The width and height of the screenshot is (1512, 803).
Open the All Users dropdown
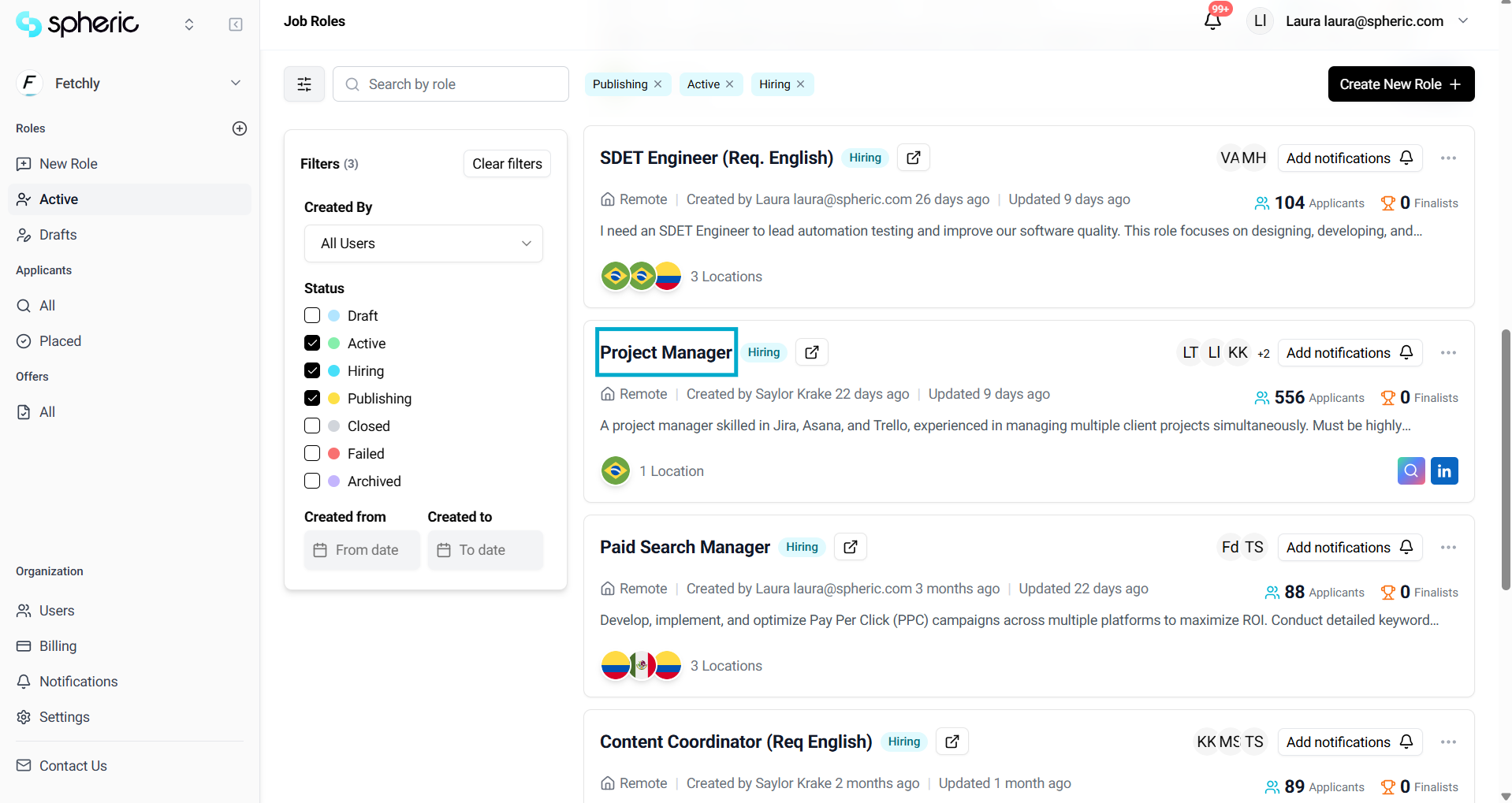[423, 244]
